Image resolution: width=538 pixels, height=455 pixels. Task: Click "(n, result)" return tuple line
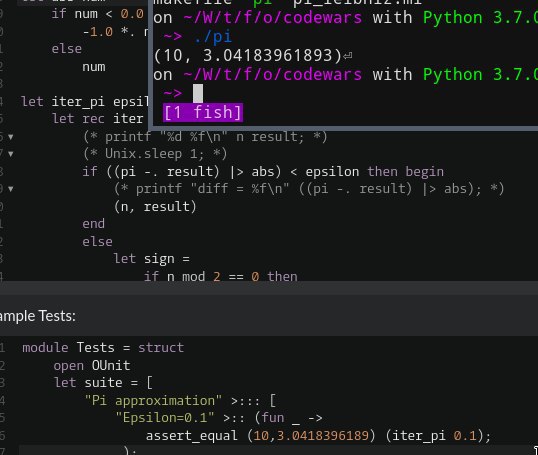[x=155, y=207]
